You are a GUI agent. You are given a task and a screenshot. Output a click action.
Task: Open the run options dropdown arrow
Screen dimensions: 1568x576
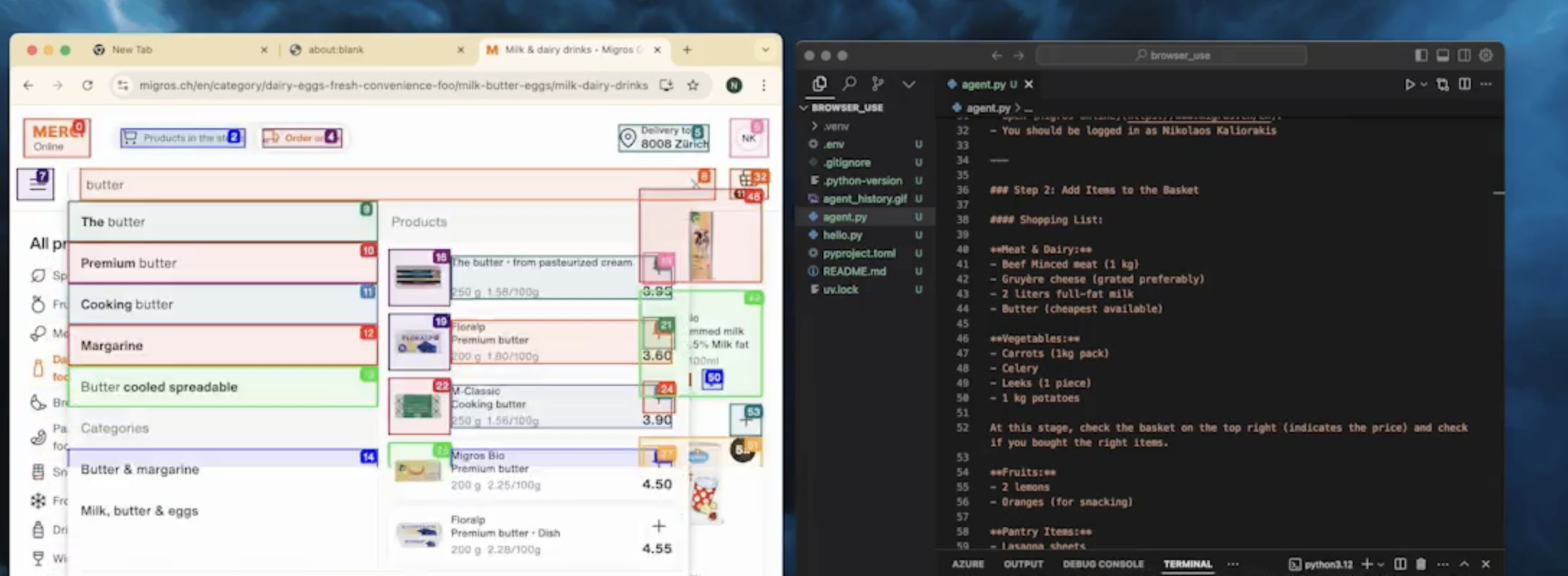1424,85
